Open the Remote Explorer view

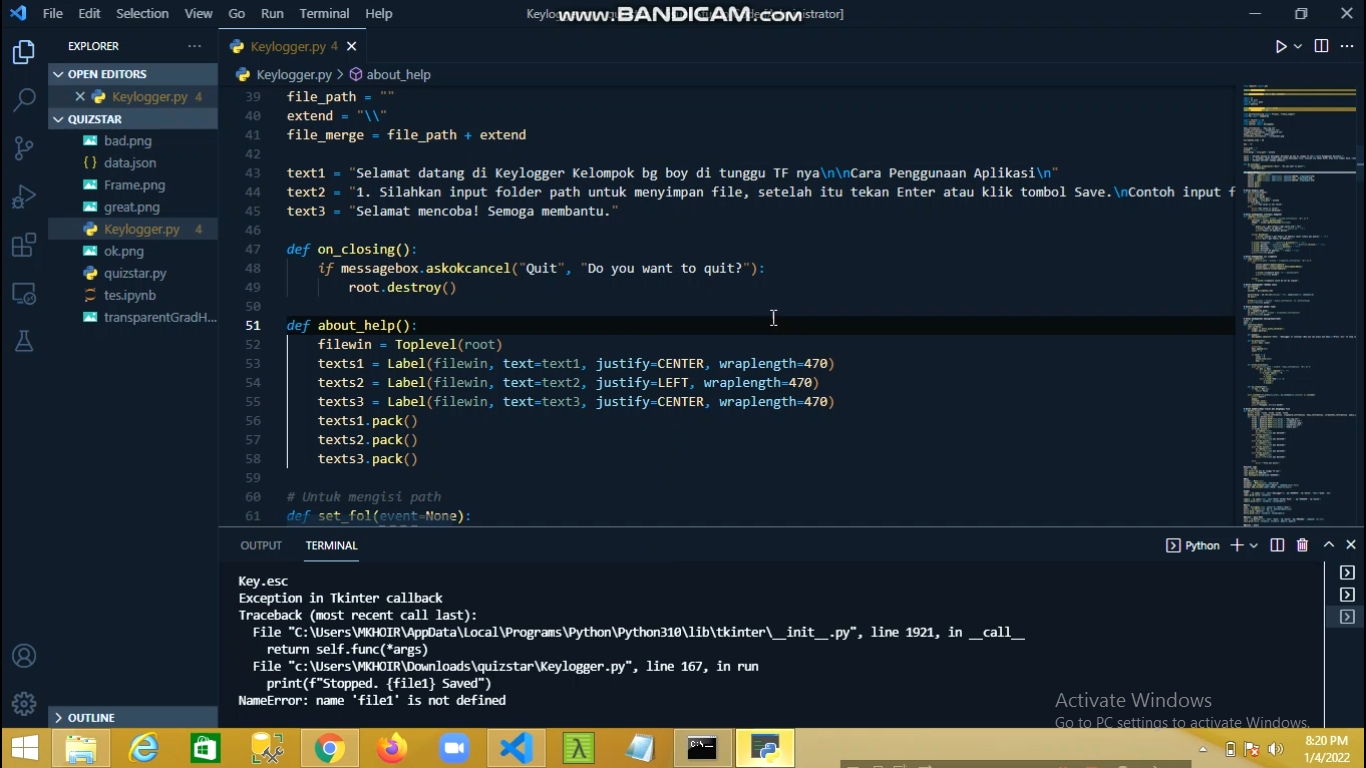(24, 294)
